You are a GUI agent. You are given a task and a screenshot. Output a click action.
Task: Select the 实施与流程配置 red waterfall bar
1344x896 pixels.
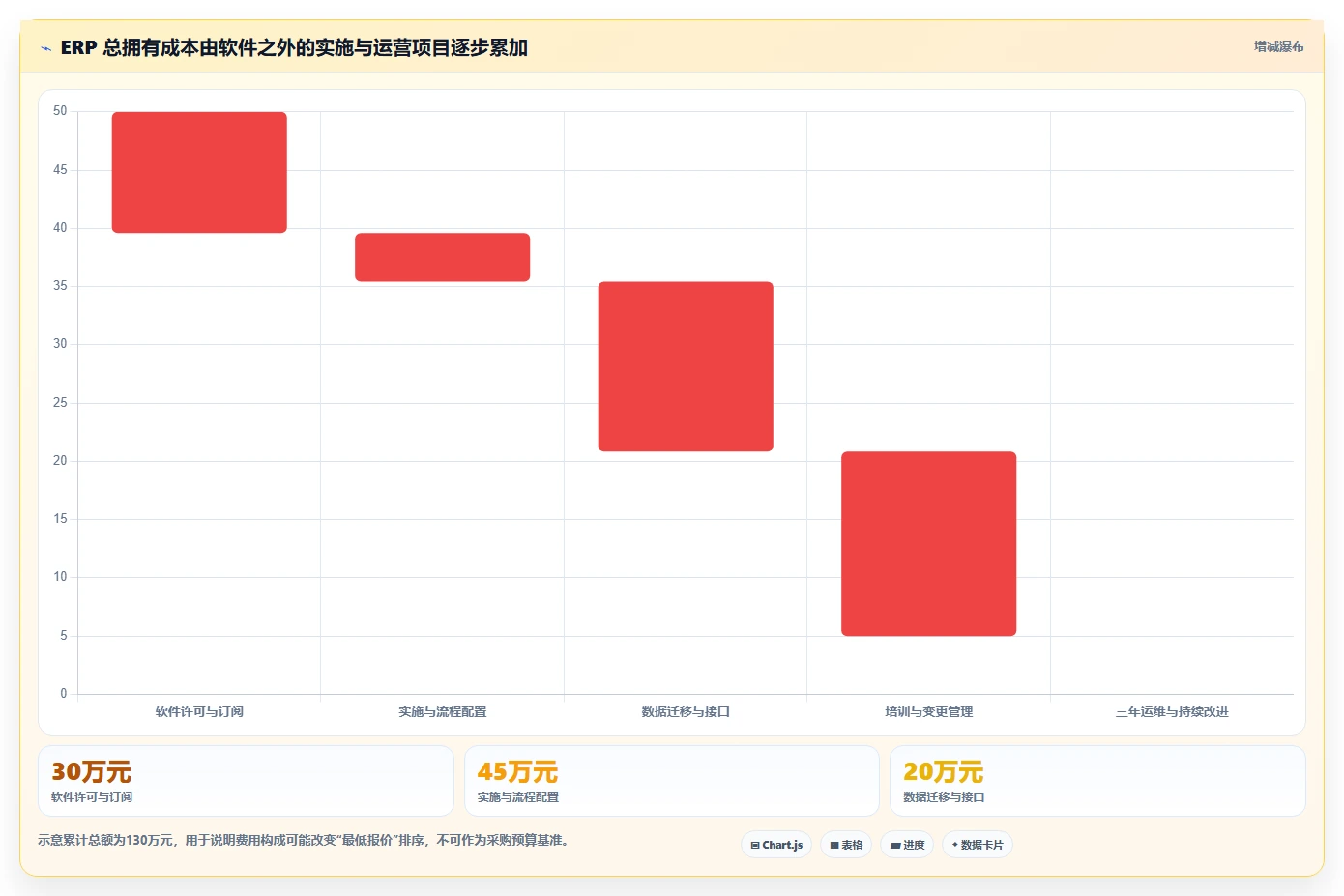point(442,257)
